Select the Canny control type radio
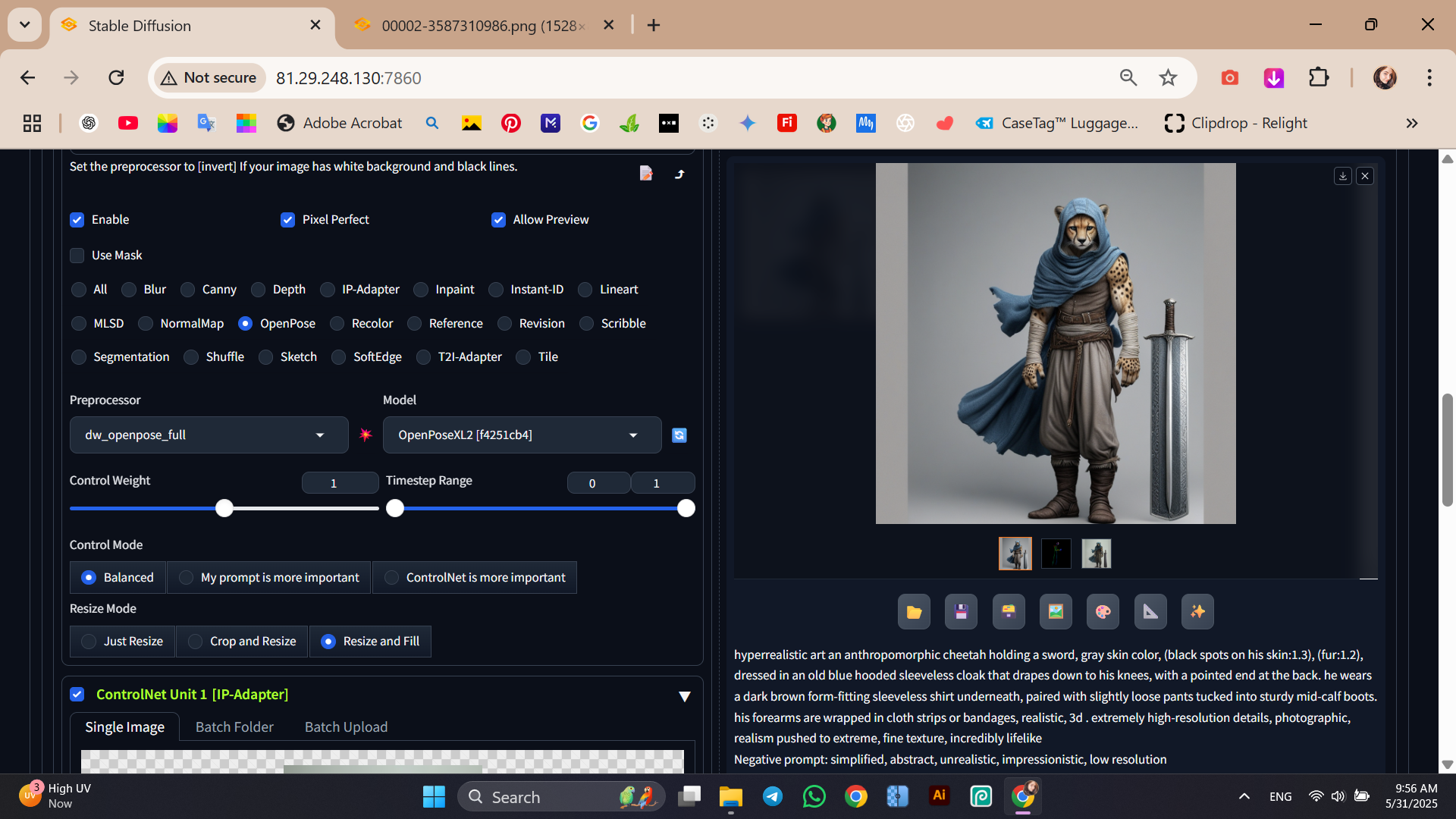Image resolution: width=1456 pixels, height=819 pixels. click(188, 290)
